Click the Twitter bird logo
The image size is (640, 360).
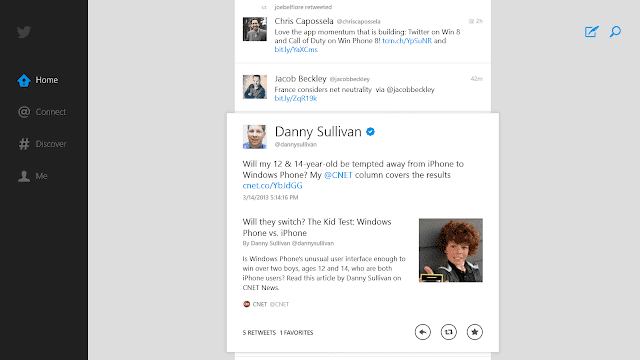pos(24,32)
